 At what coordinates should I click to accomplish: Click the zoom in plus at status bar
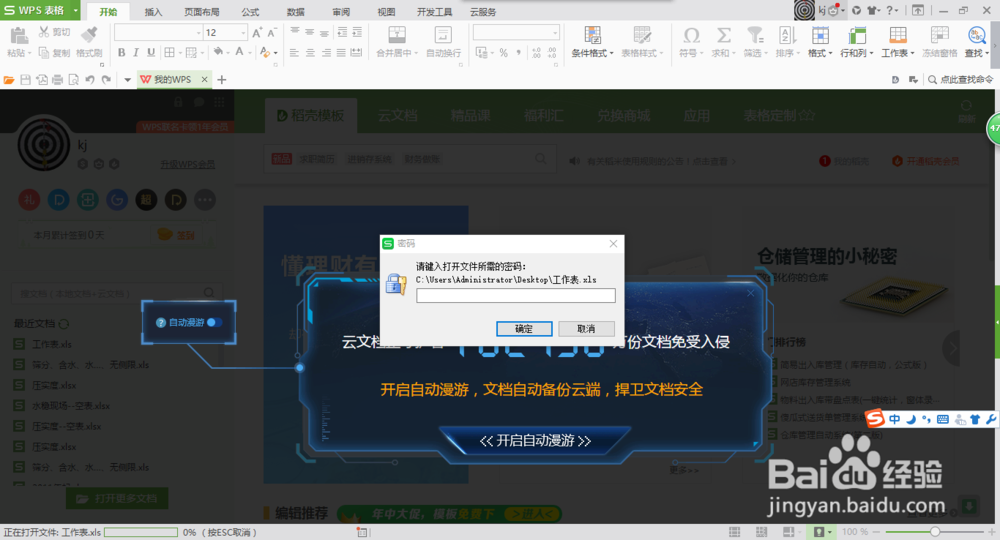point(992,532)
